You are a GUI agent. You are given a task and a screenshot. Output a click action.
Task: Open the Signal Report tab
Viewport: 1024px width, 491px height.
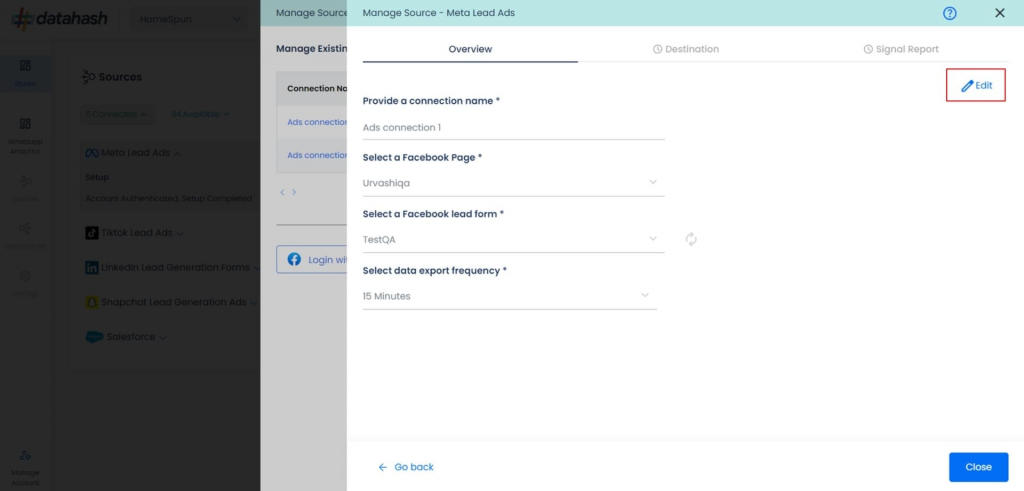pos(901,49)
